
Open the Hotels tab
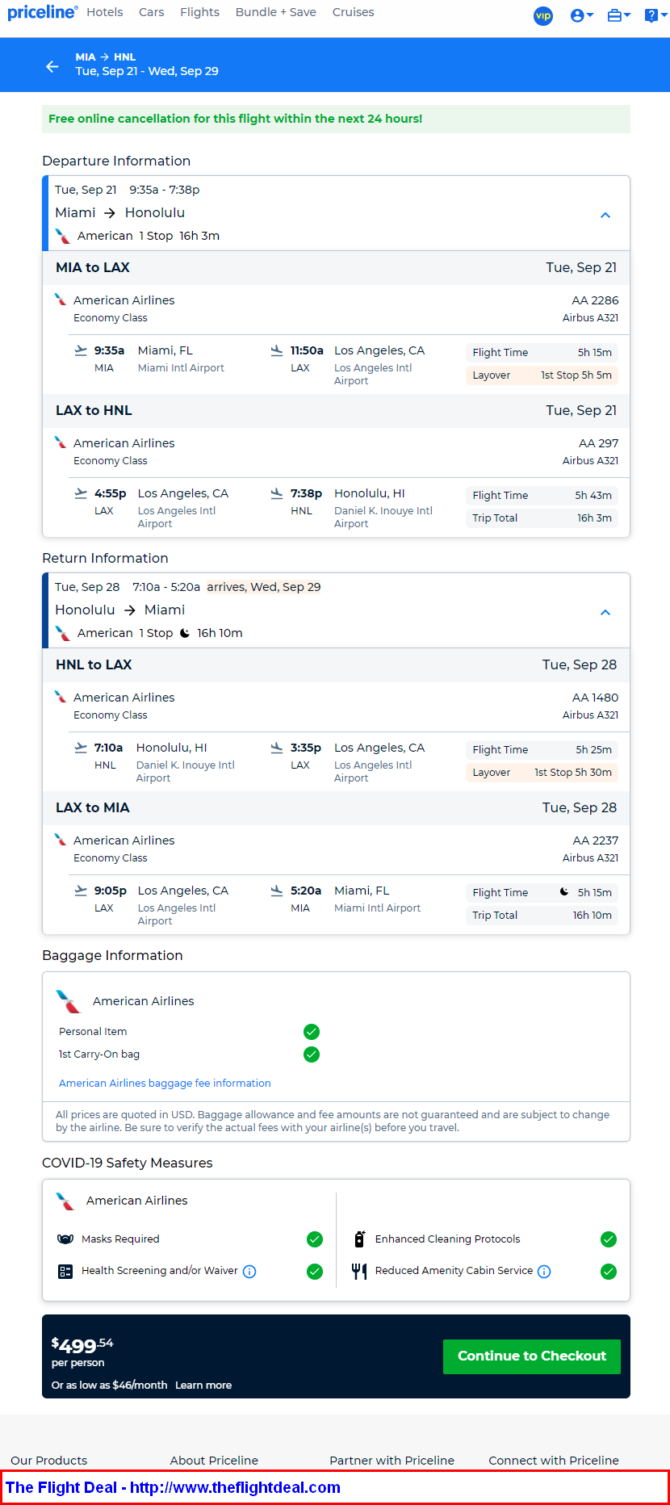click(x=105, y=13)
